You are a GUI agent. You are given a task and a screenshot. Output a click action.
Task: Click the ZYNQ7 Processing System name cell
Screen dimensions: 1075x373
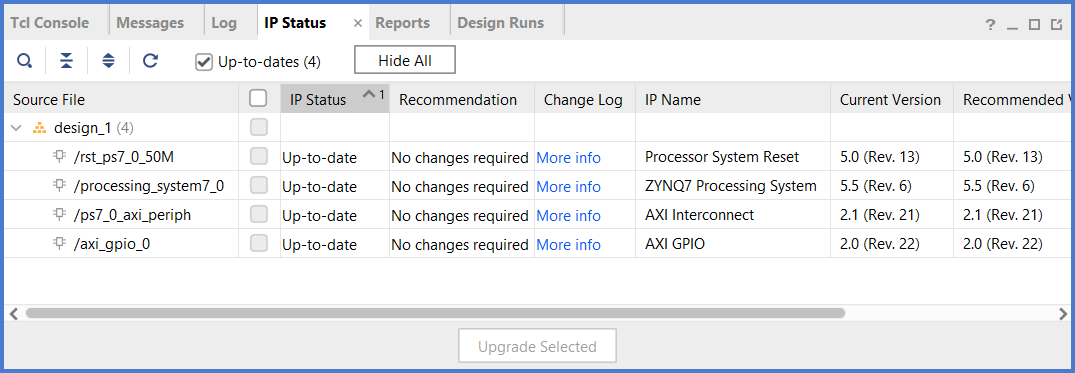pos(731,186)
